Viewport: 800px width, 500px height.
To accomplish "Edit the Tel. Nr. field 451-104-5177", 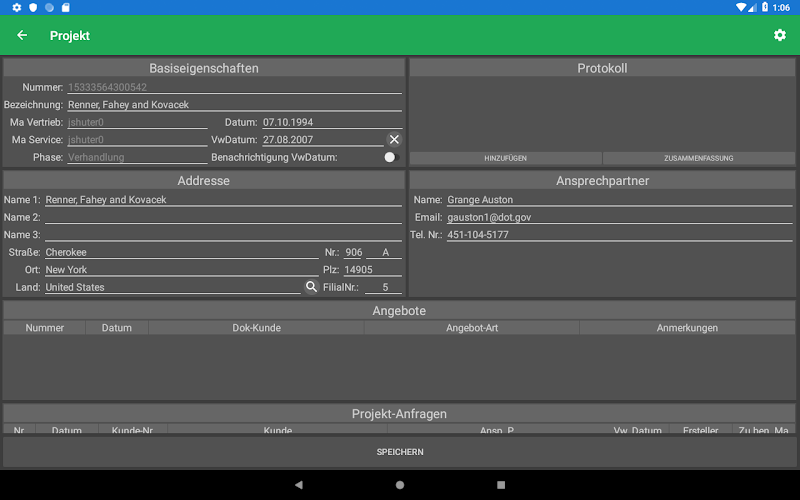I will point(619,235).
